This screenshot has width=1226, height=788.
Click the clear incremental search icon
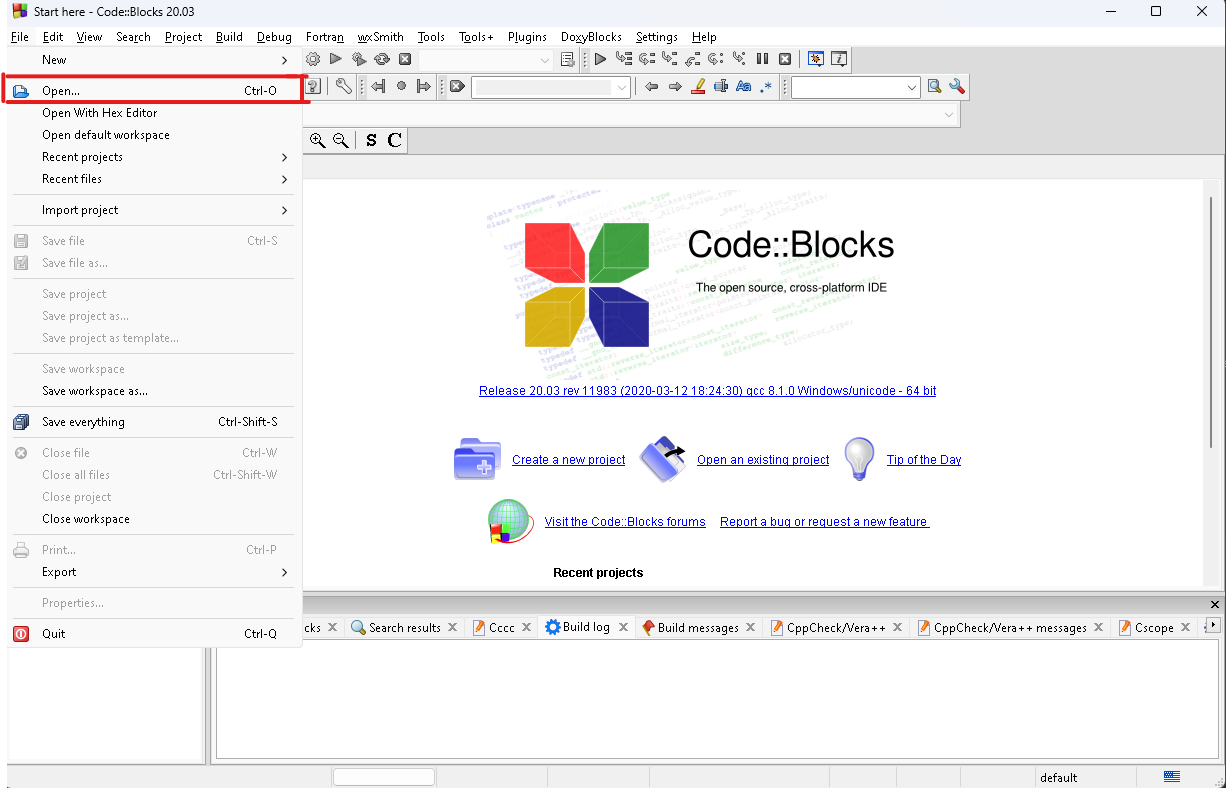(457, 87)
